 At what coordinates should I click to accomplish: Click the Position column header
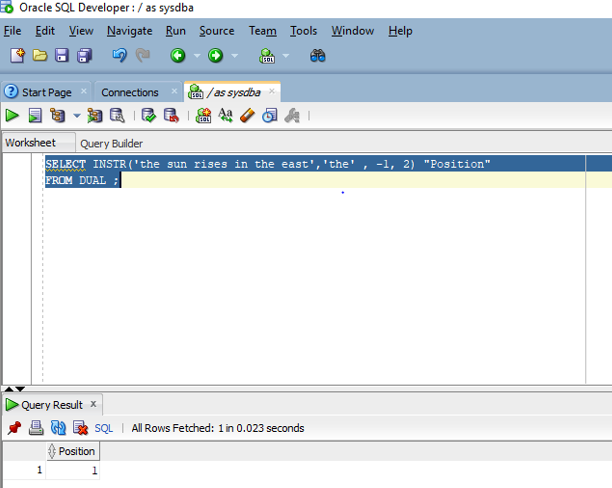[x=73, y=451]
